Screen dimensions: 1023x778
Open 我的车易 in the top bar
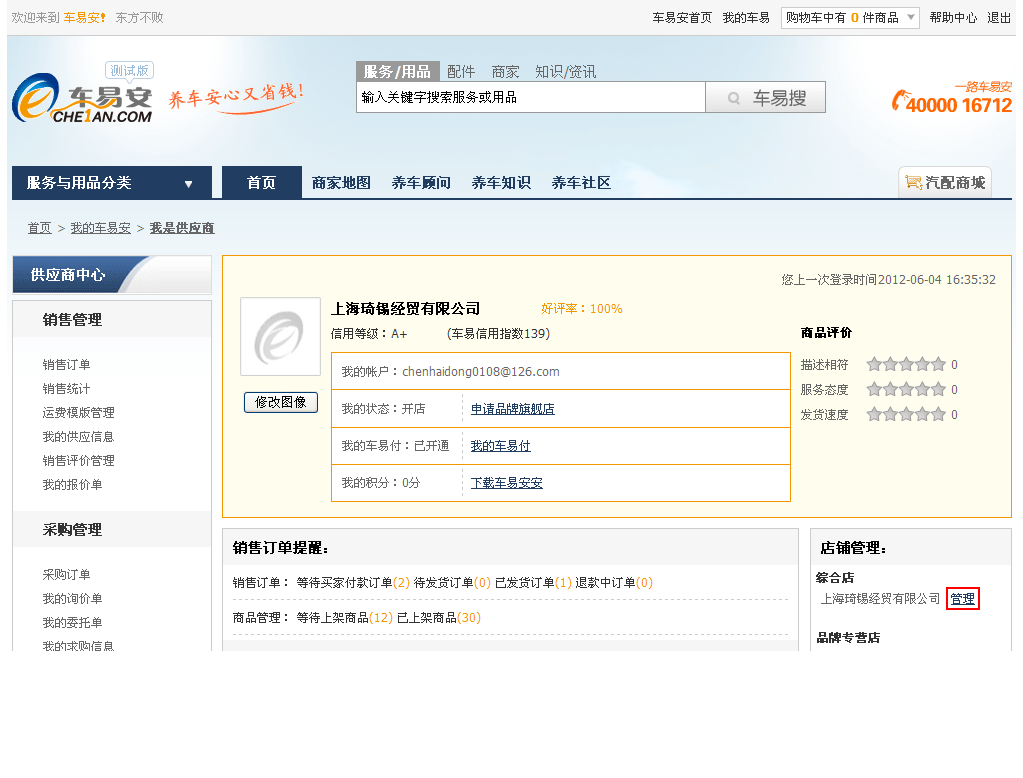click(746, 18)
